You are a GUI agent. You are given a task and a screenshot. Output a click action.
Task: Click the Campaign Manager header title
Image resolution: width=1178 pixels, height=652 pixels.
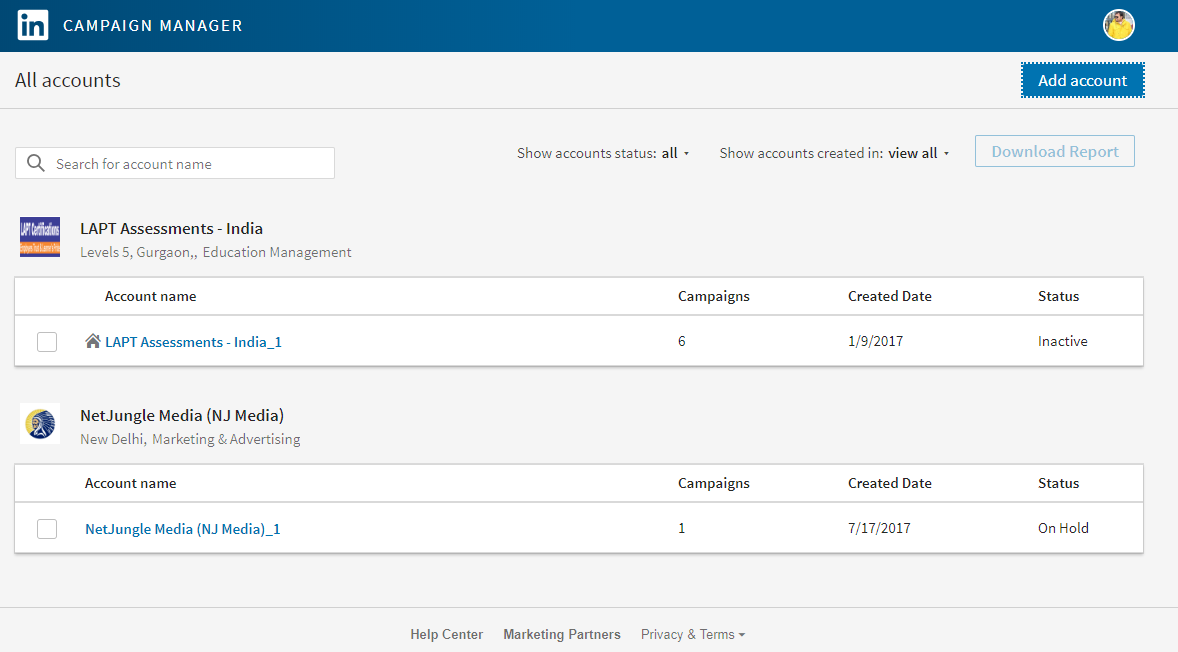click(x=153, y=26)
